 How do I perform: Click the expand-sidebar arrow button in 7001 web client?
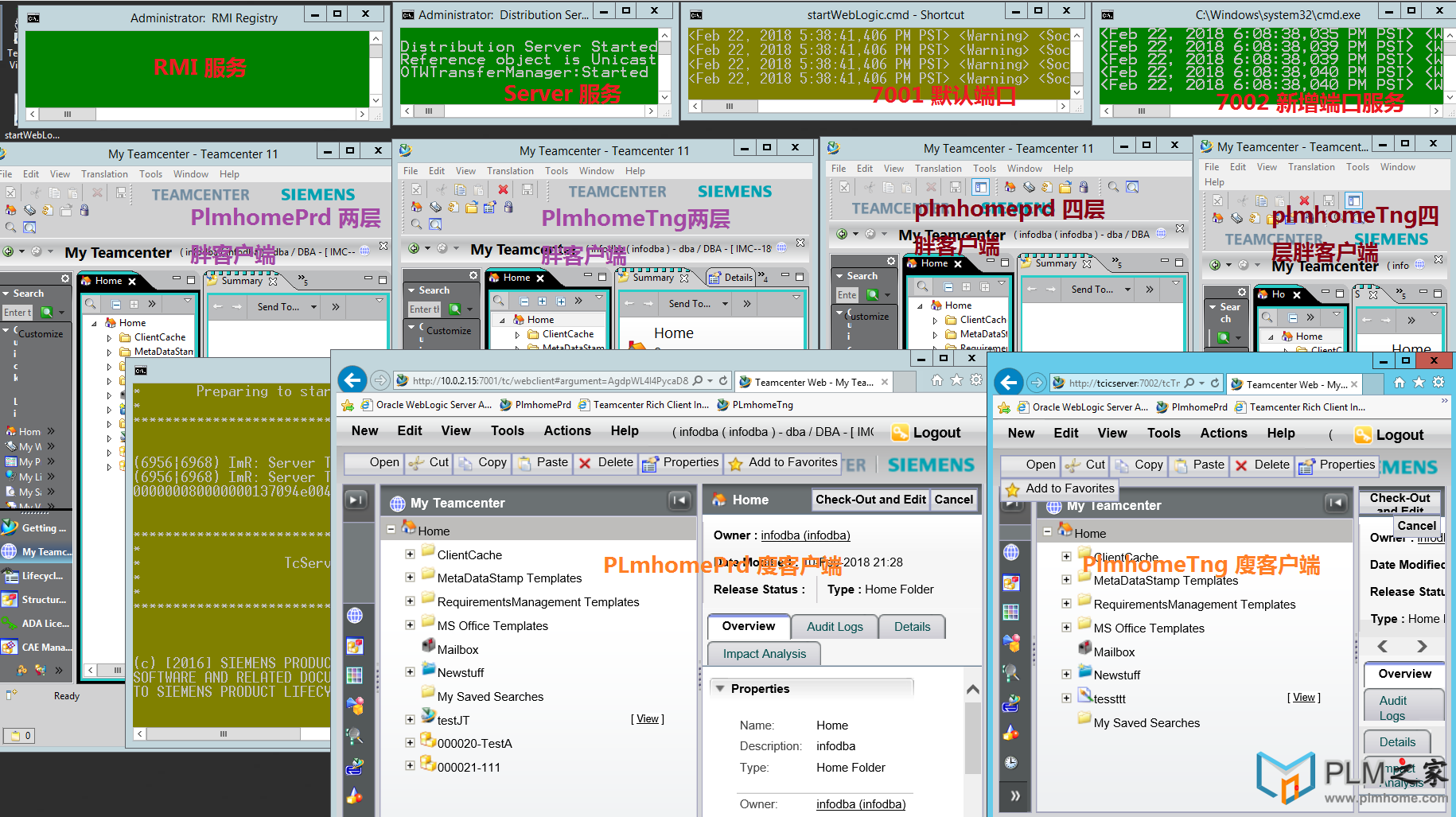356,500
